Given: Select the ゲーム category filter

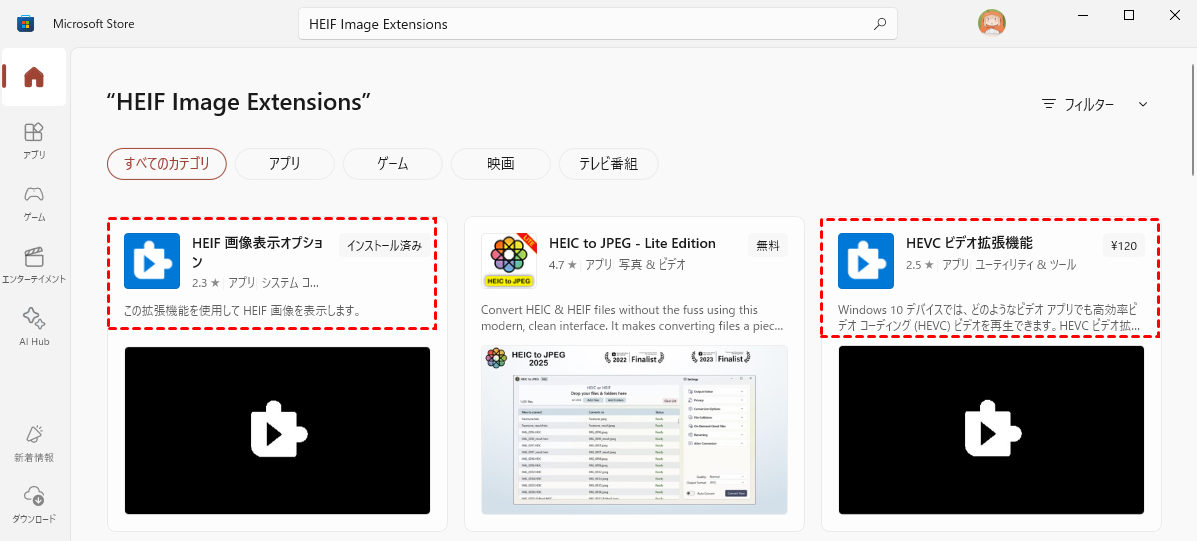Looking at the screenshot, I should click(392, 163).
